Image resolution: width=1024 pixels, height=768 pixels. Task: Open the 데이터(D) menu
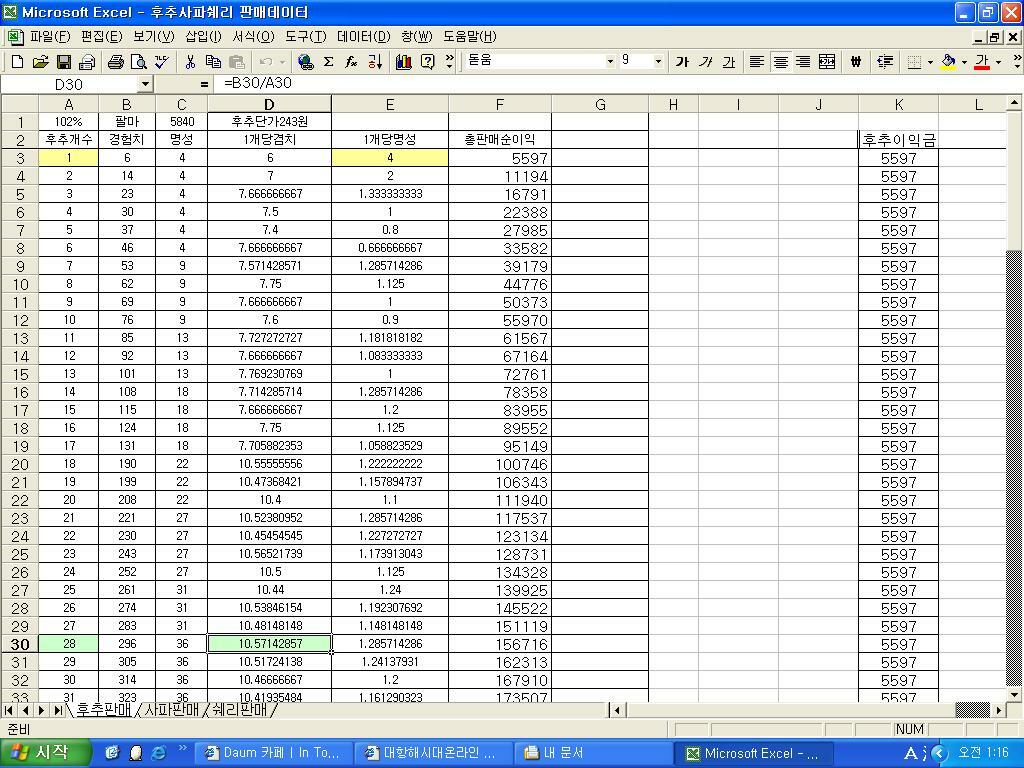click(x=363, y=36)
